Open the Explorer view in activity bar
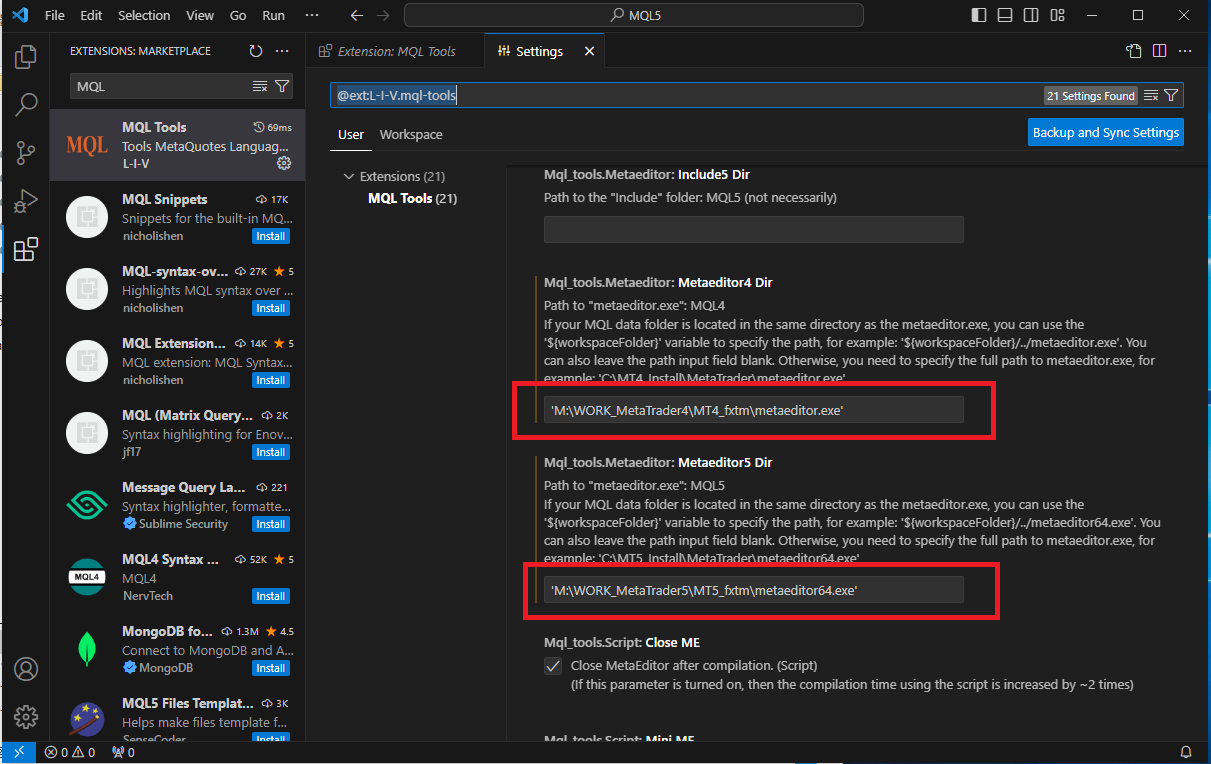The width and height of the screenshot is (1211, 764). click(26, 57)
